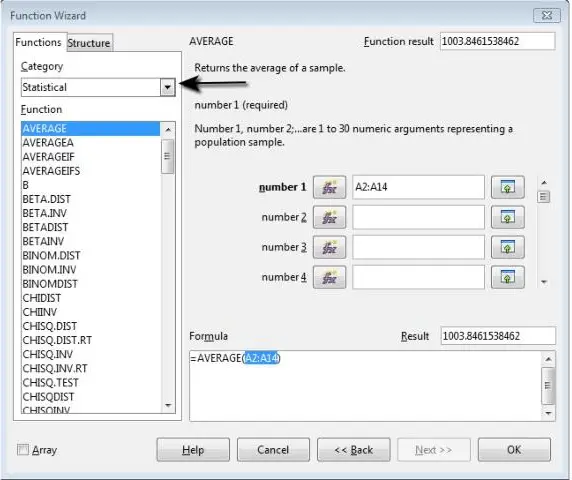Select CHIDIST in the function list
The image size is (572, 480).
tap(90, 298)
